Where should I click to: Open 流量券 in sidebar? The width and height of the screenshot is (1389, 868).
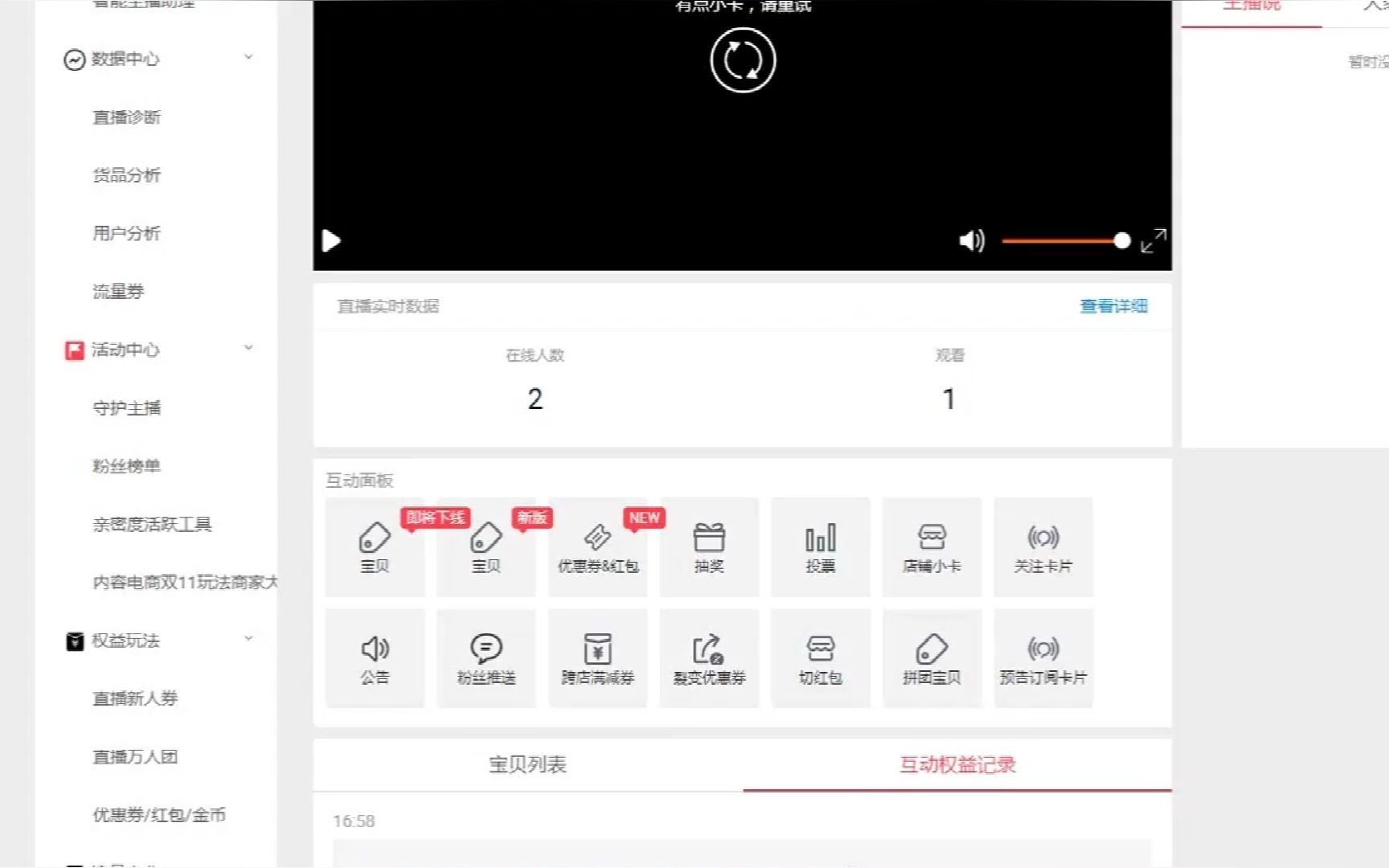coord(118,292)
